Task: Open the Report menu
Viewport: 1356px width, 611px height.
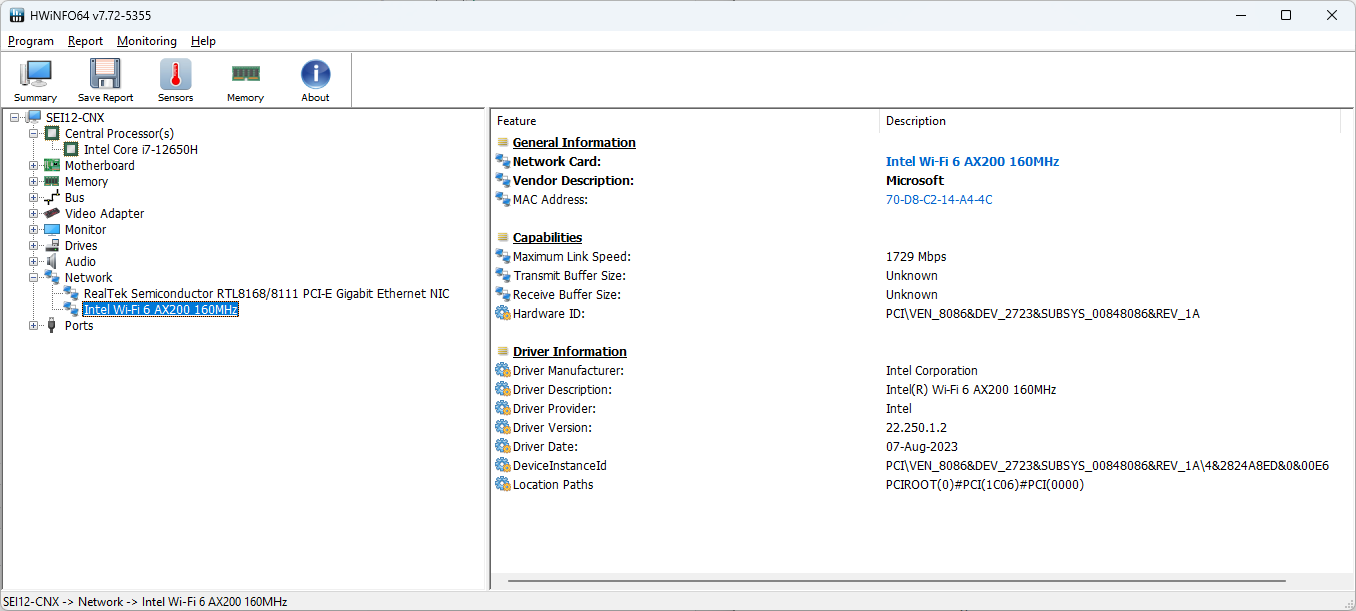Action: pos(86,41)
